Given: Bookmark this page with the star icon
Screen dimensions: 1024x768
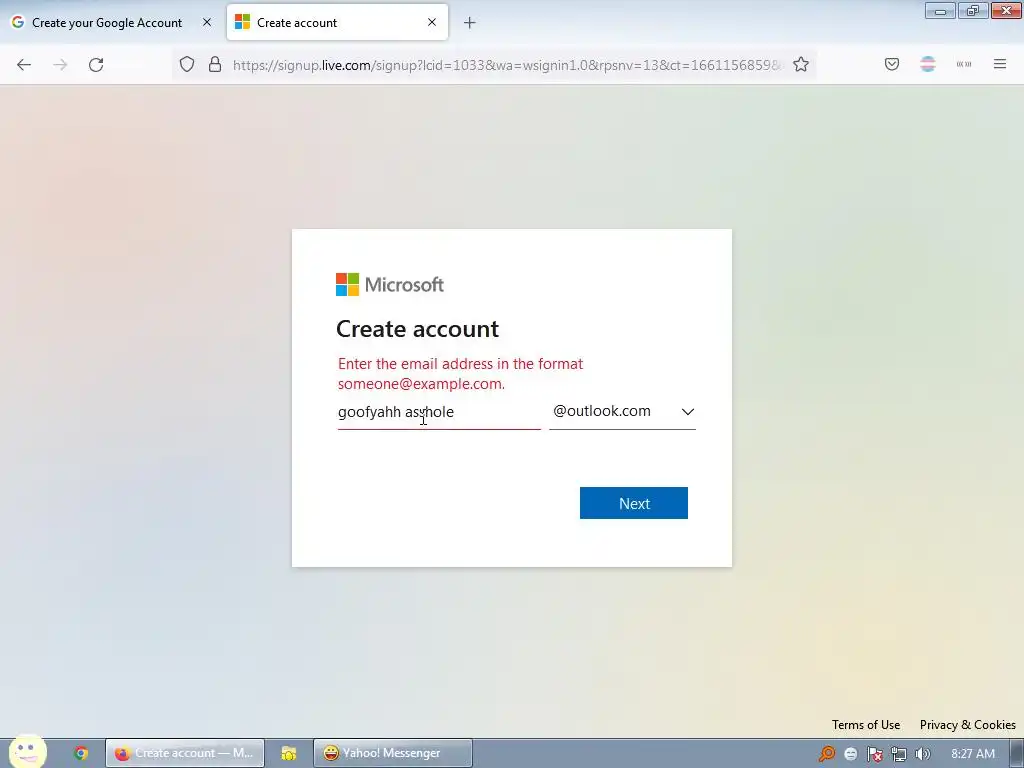Looking at the screenshot, I should pos(801,64).
